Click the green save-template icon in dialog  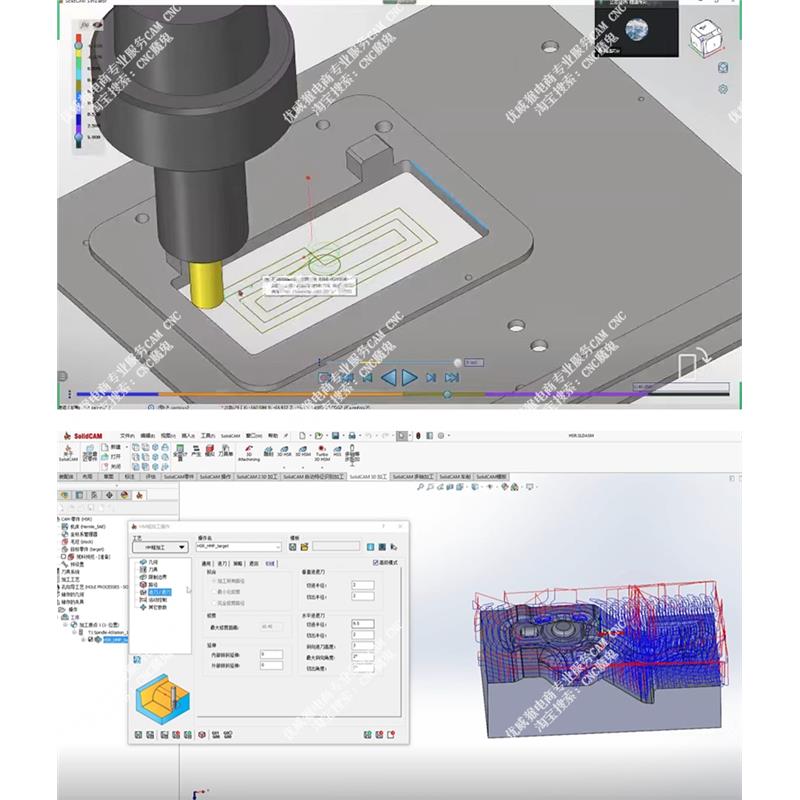(x=292, y=547)
